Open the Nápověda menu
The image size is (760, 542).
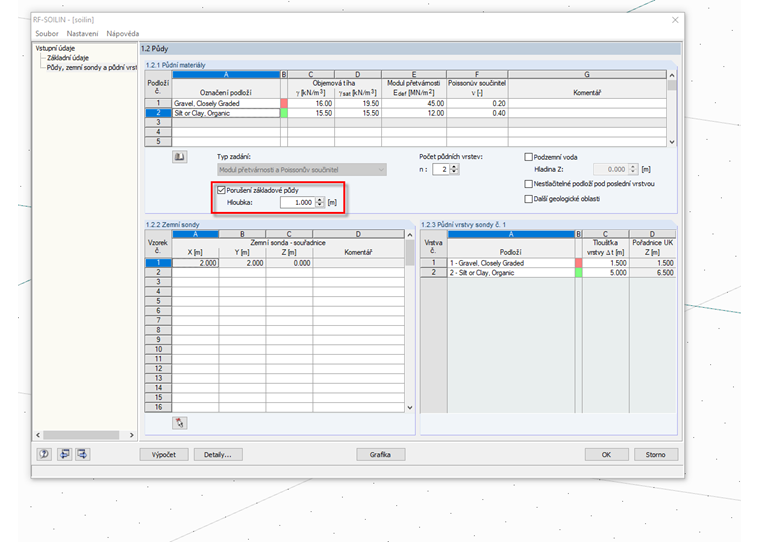[x=123, y=33]
